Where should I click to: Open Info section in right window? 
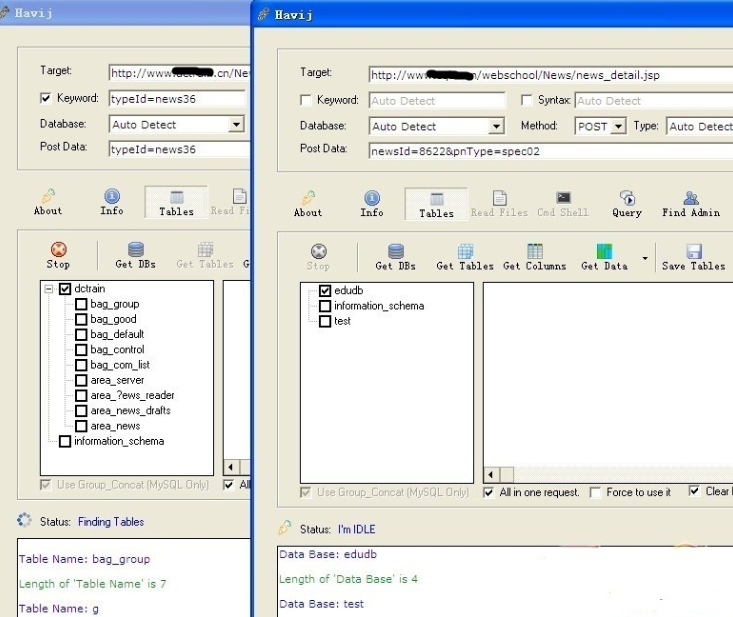pyautogui.click(x=372, y=204)
